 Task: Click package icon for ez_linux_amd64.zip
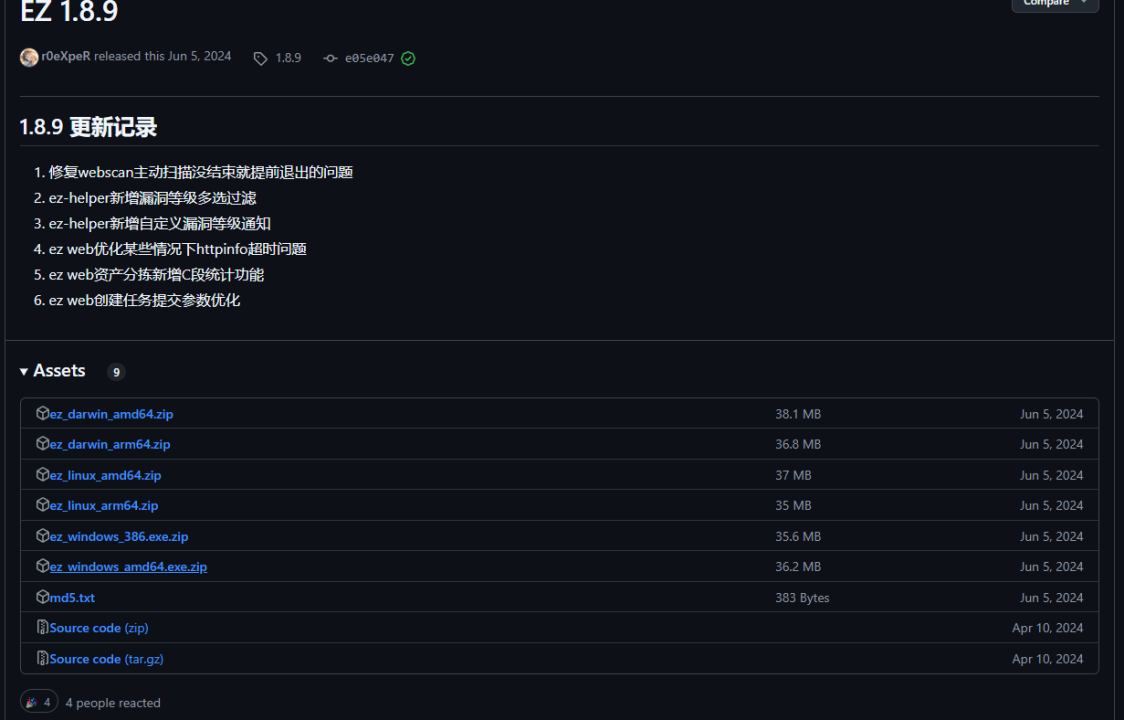42,474
